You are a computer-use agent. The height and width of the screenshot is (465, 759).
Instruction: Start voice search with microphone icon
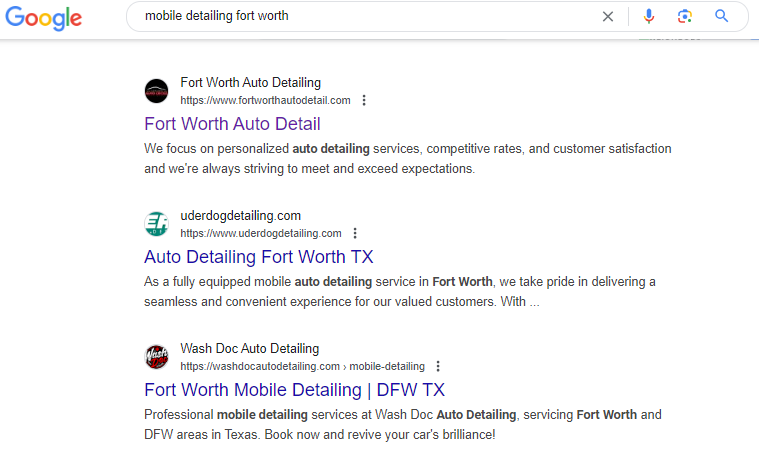(649, 16)
